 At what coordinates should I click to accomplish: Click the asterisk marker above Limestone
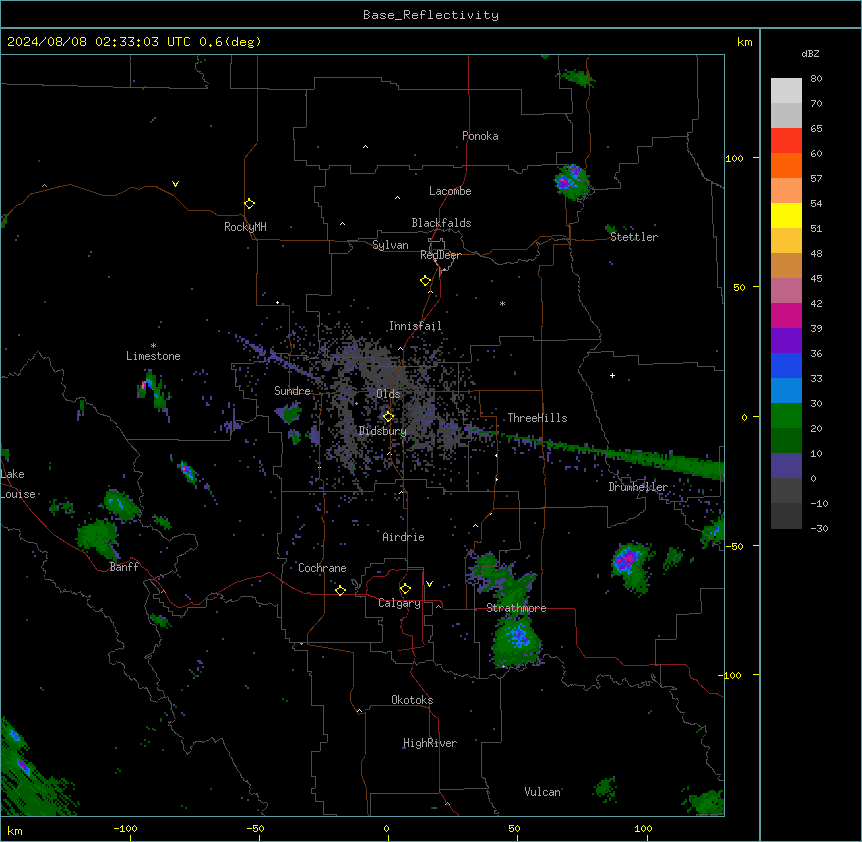tap(153, 346)
